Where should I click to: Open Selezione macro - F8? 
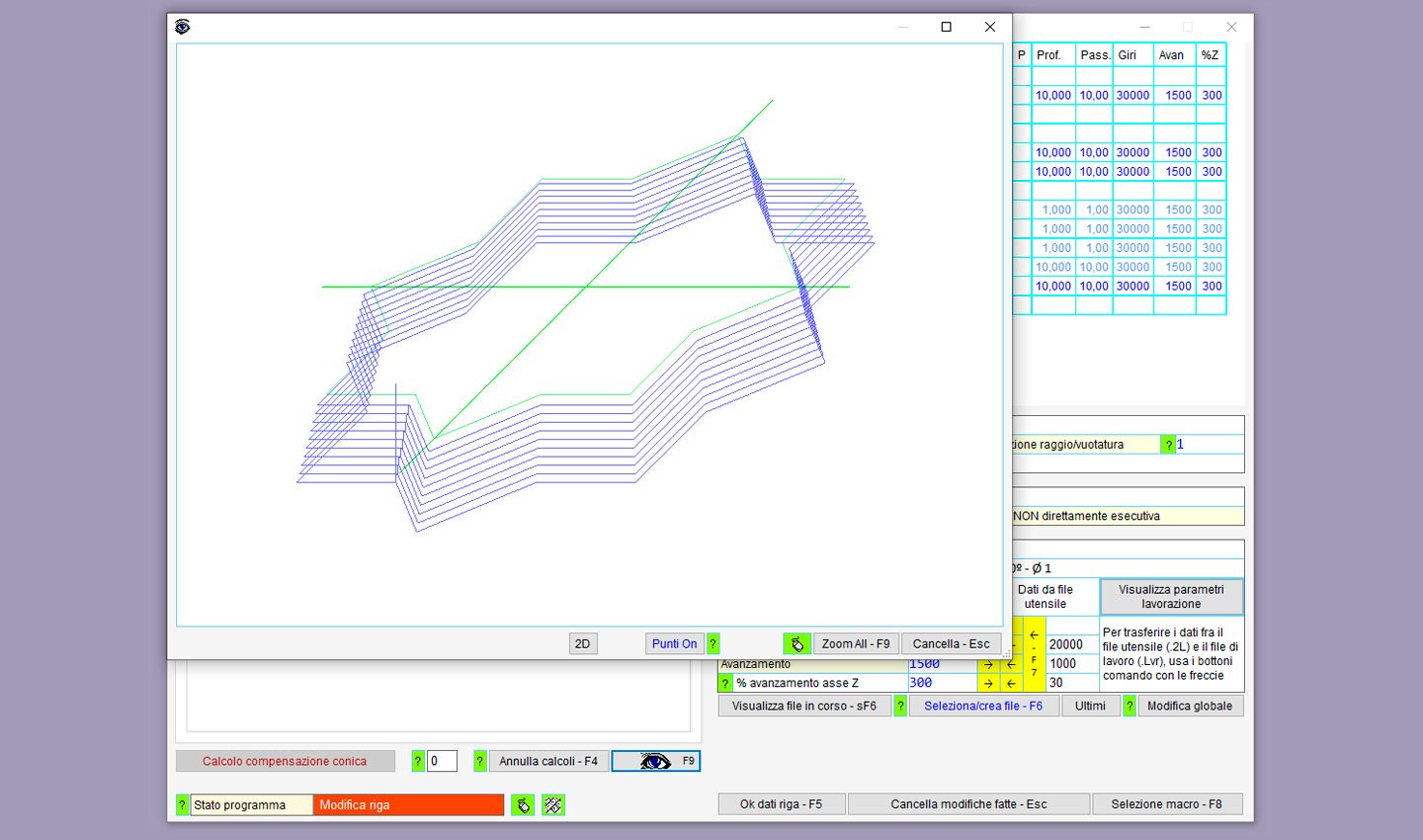pos(1167,804)
